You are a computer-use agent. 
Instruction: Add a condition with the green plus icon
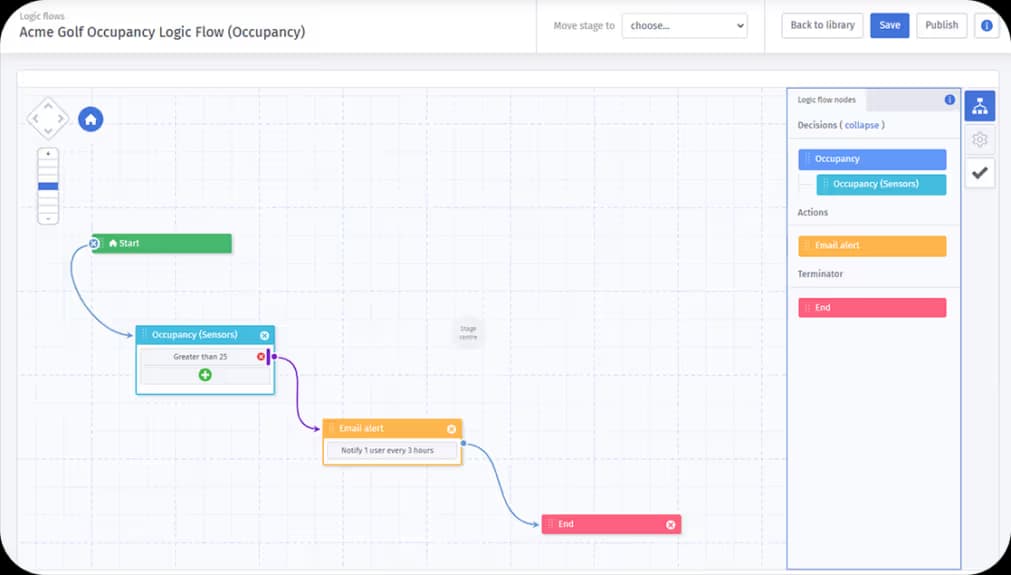pyautogui.click(x=205, y=375)
